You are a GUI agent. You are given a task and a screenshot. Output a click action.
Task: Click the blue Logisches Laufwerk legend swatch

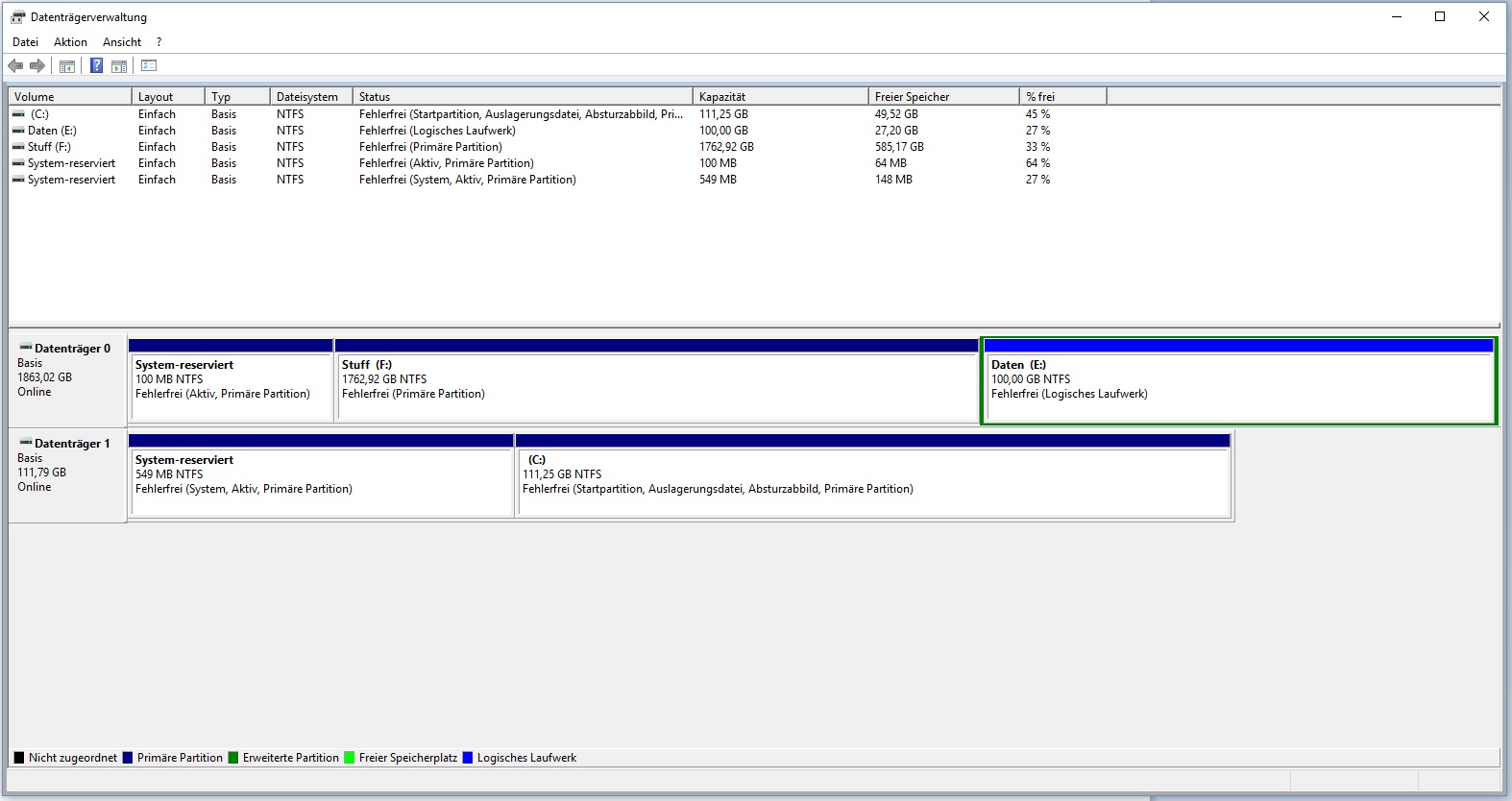[468, 758]
